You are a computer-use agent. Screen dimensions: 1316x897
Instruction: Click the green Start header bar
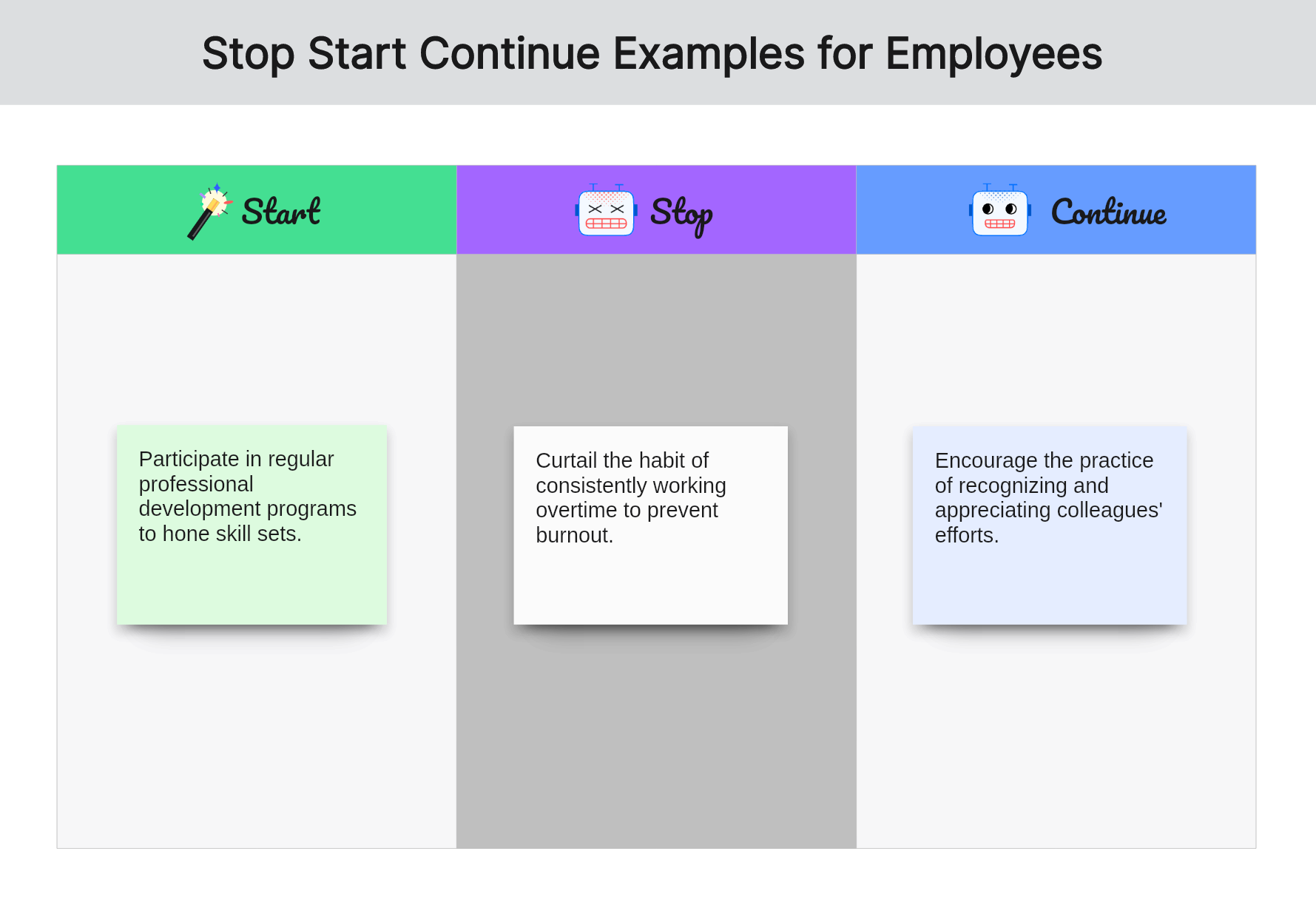257,210
